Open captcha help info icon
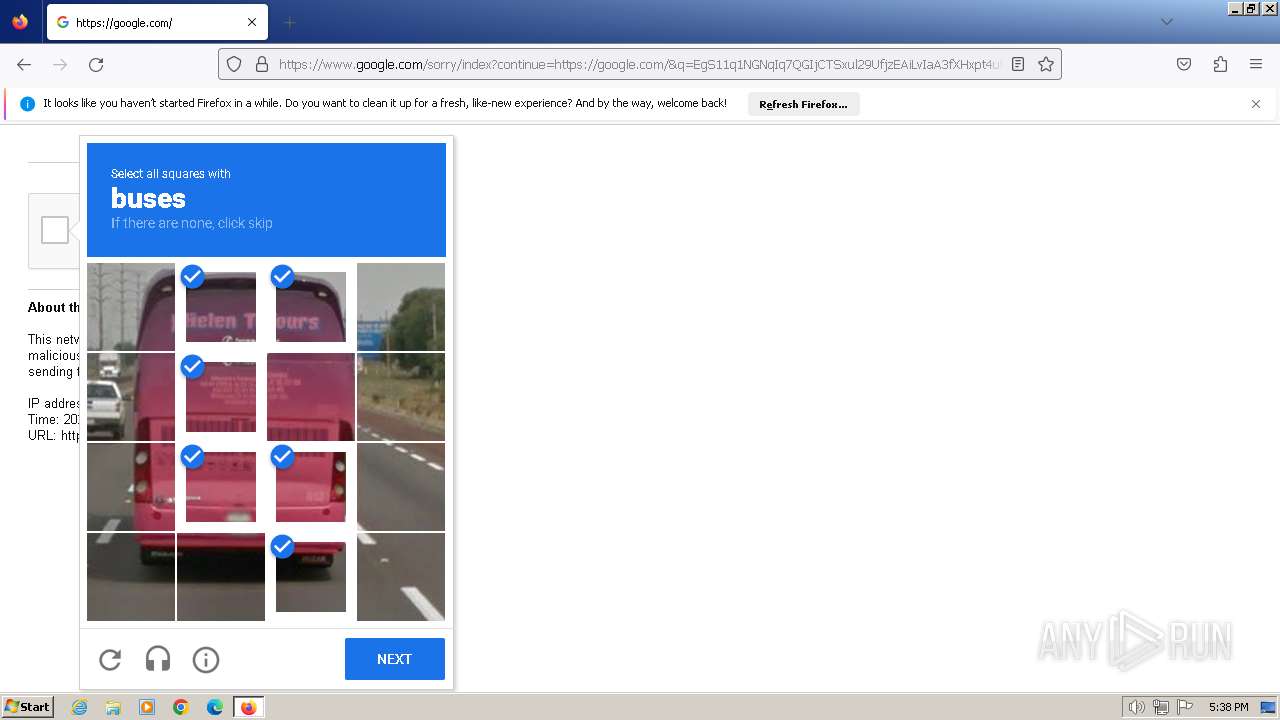 tap(206, 659)
